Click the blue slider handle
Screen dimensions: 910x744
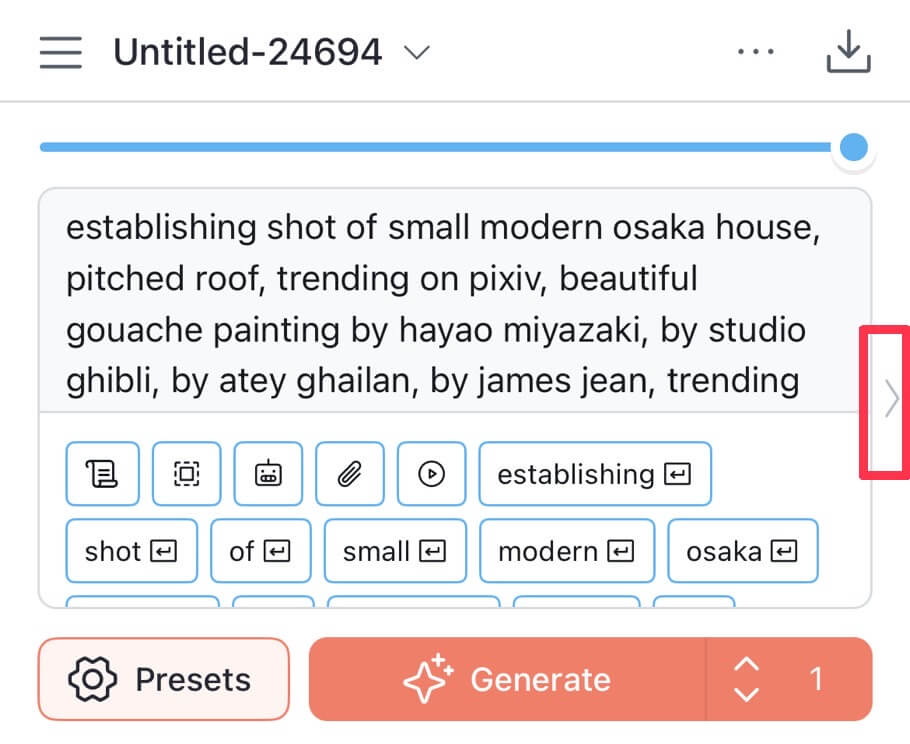(x=853, y=147)
